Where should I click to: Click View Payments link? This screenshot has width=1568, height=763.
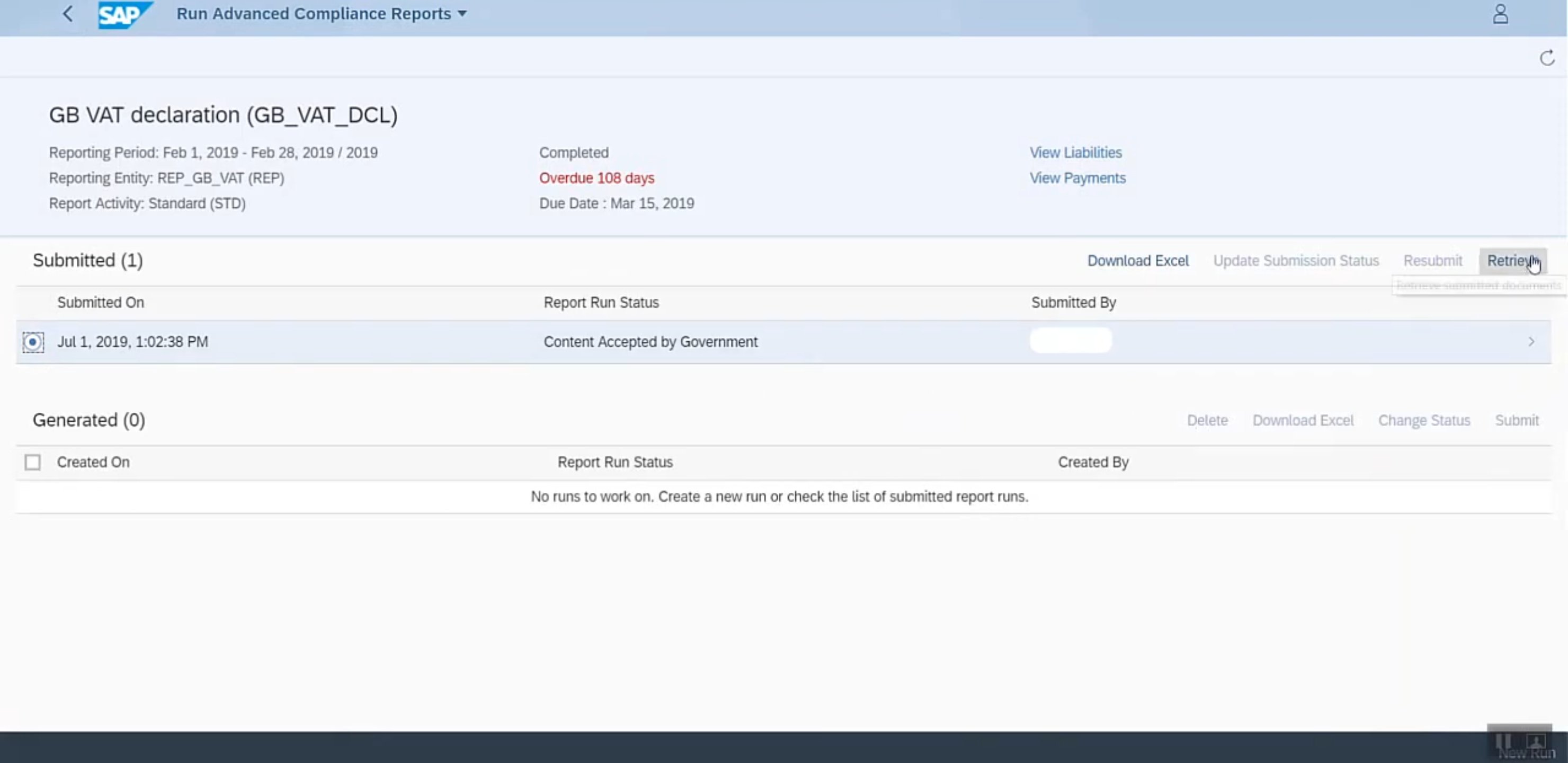click(1077, 179)
